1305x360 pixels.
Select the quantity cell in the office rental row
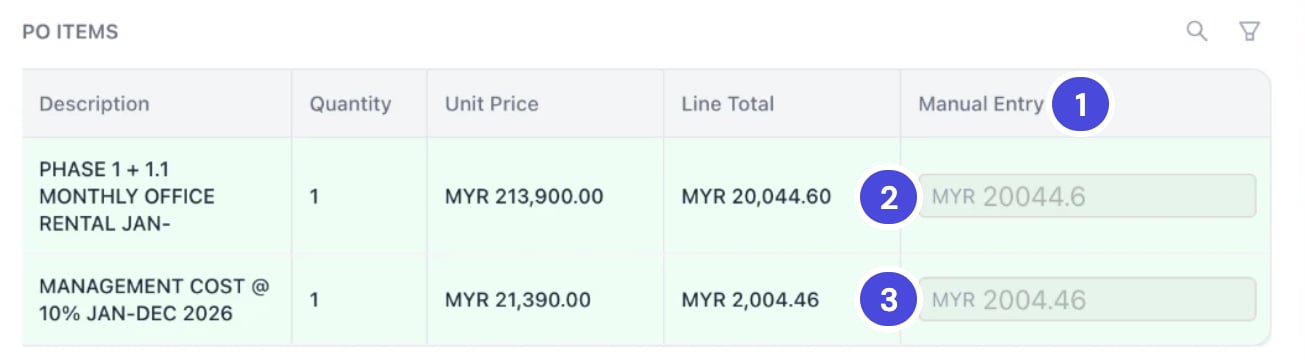click(x=314, y=196)
